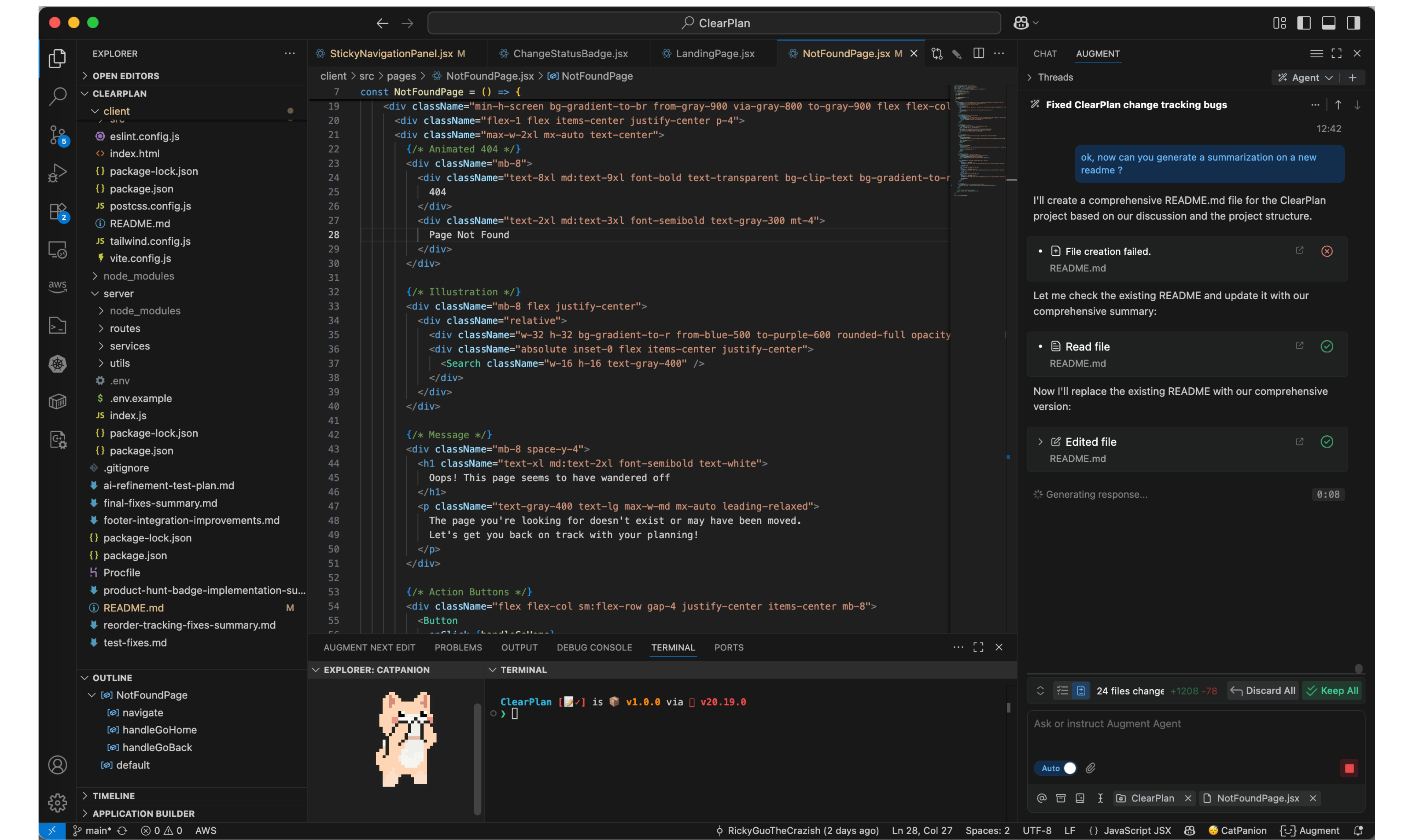Click inside the Augment Agent input field
The width and height of the screenshot is (1404, 840).
point(1196,736)
